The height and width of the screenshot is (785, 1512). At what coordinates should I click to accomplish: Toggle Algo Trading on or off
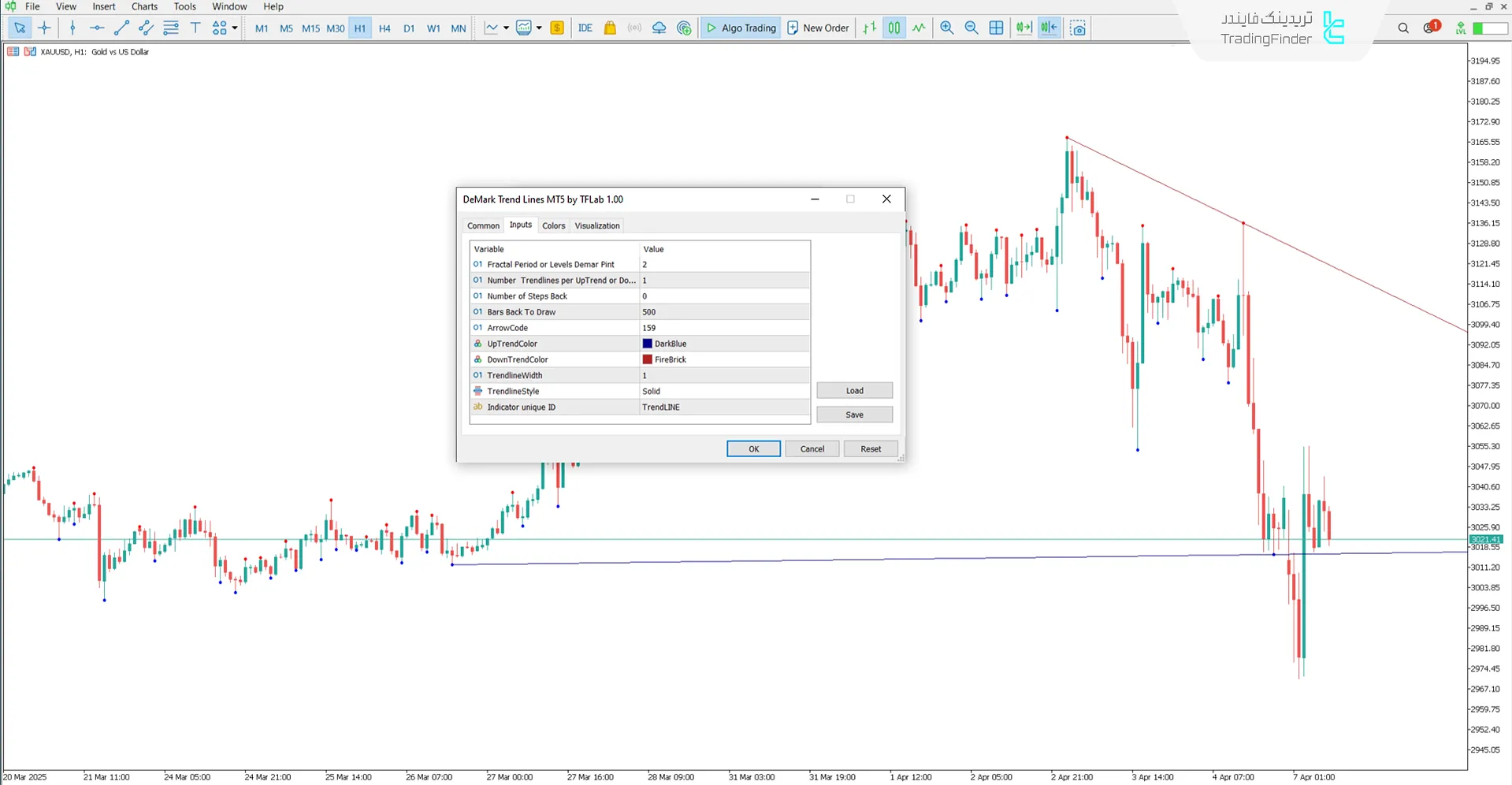740,28
